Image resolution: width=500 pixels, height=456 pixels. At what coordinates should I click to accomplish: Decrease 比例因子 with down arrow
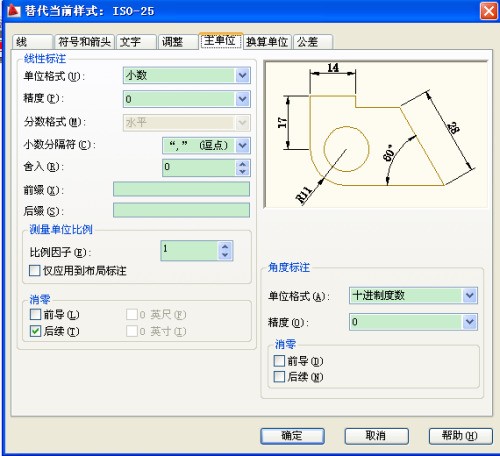click(x=225, y=255)
